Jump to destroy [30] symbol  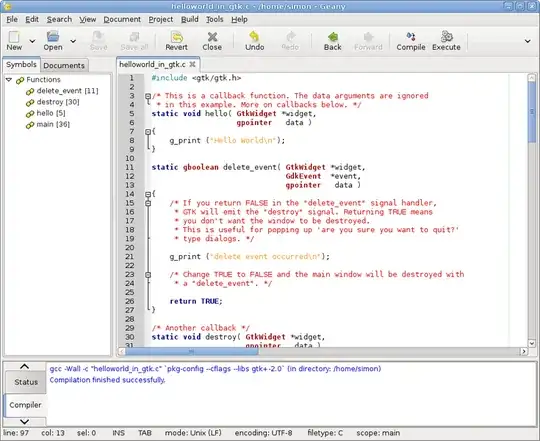(58, 102)
